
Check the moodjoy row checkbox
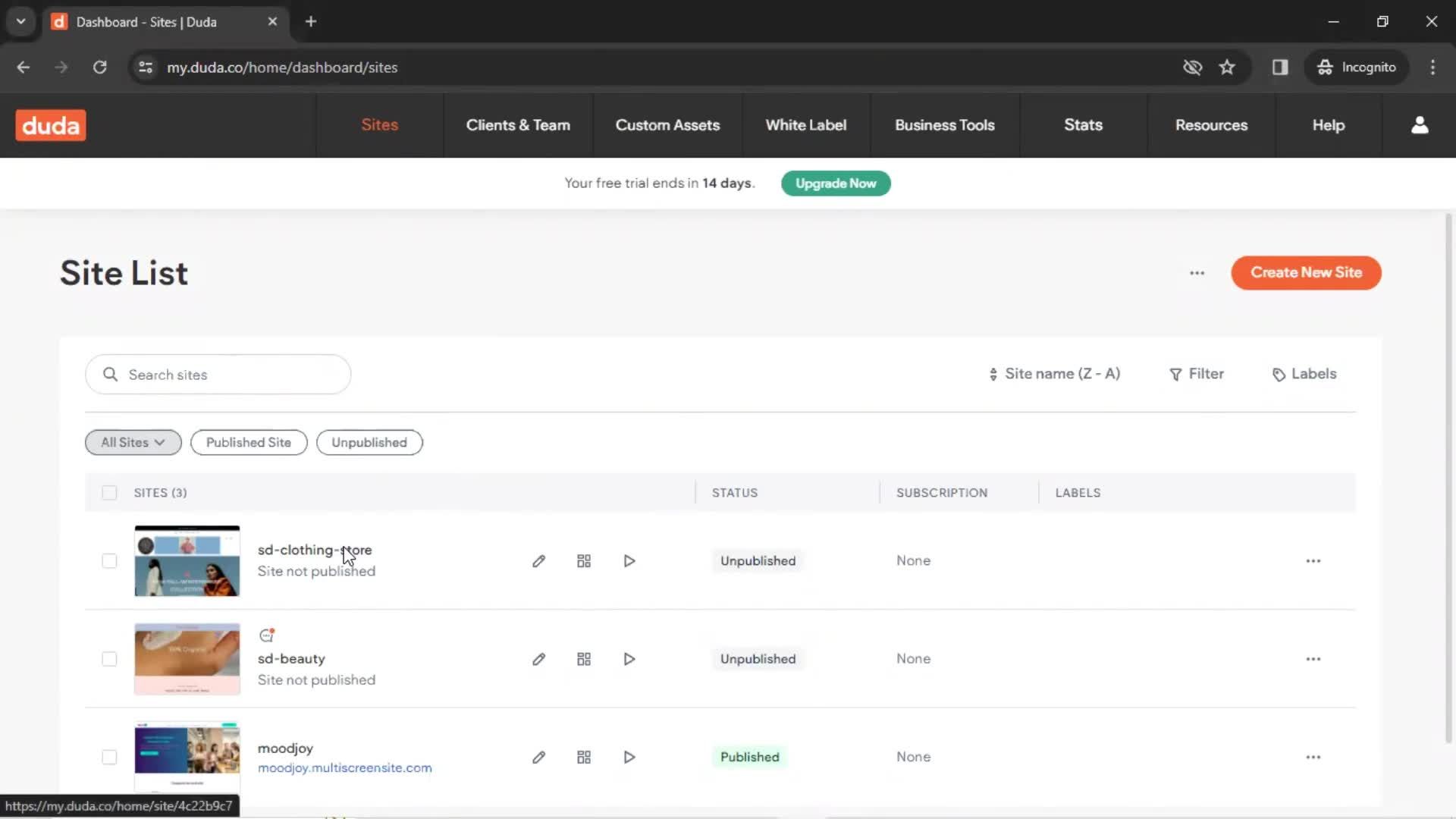click(109, 757)
